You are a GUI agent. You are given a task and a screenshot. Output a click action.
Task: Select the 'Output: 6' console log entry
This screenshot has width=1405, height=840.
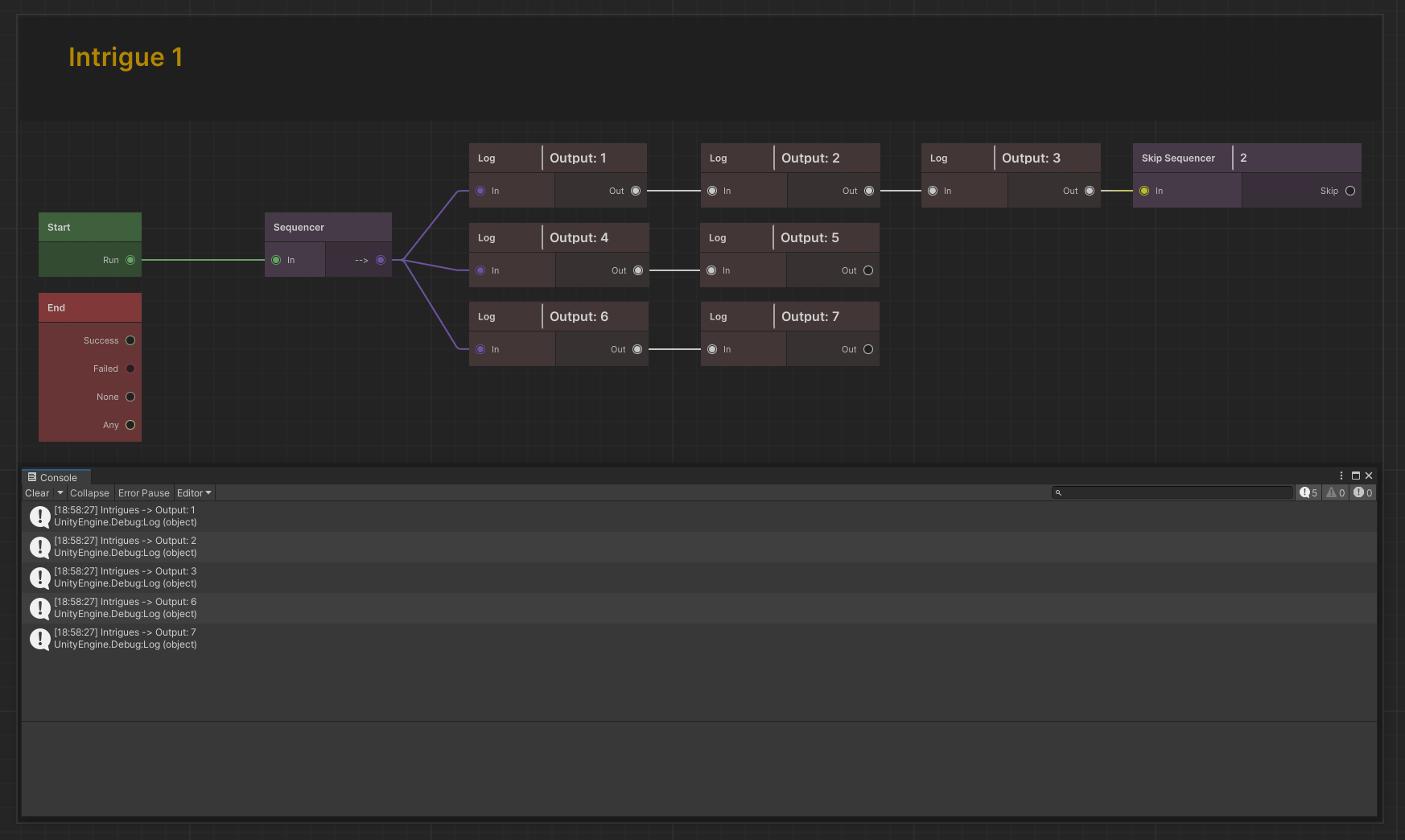[x=125, y=608]
